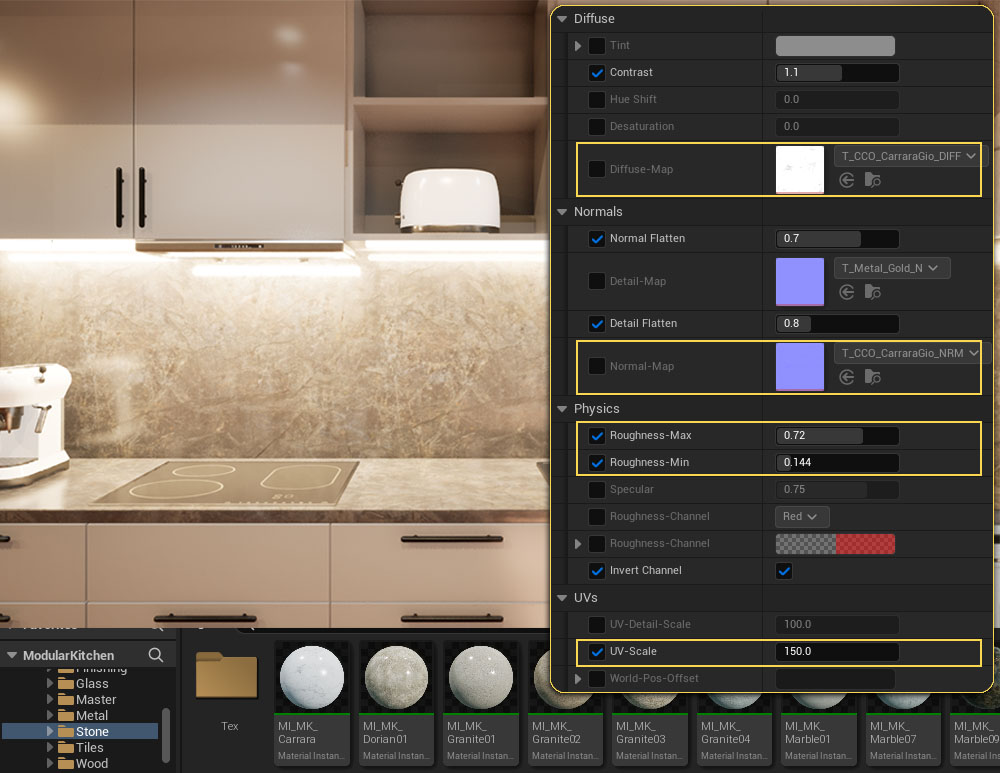
Task: Select the MI_MK_Carrara material thumbnail
Action: [x=311, y=677]
